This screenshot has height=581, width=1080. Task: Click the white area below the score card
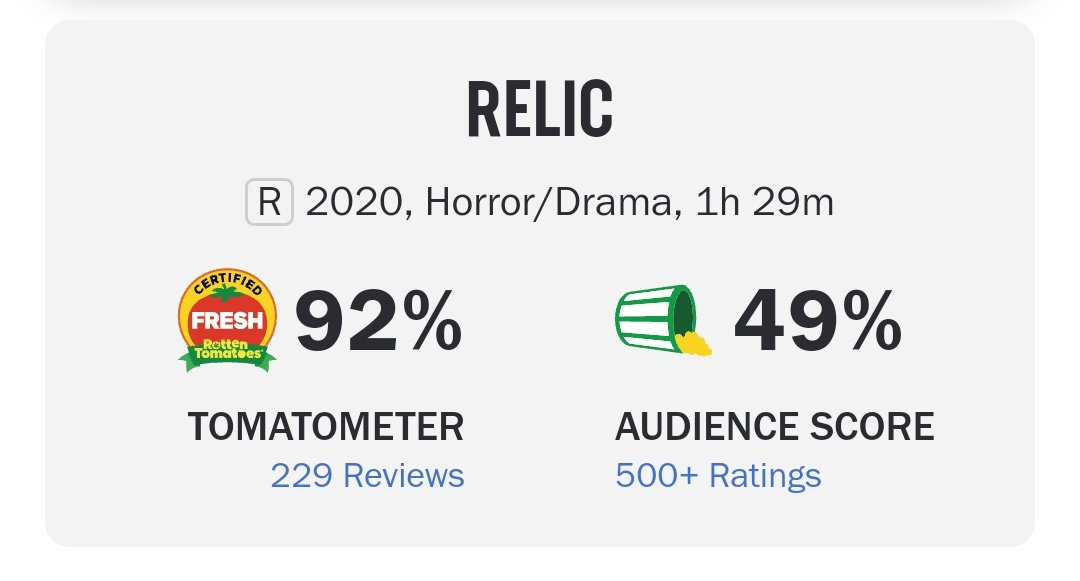540,564
